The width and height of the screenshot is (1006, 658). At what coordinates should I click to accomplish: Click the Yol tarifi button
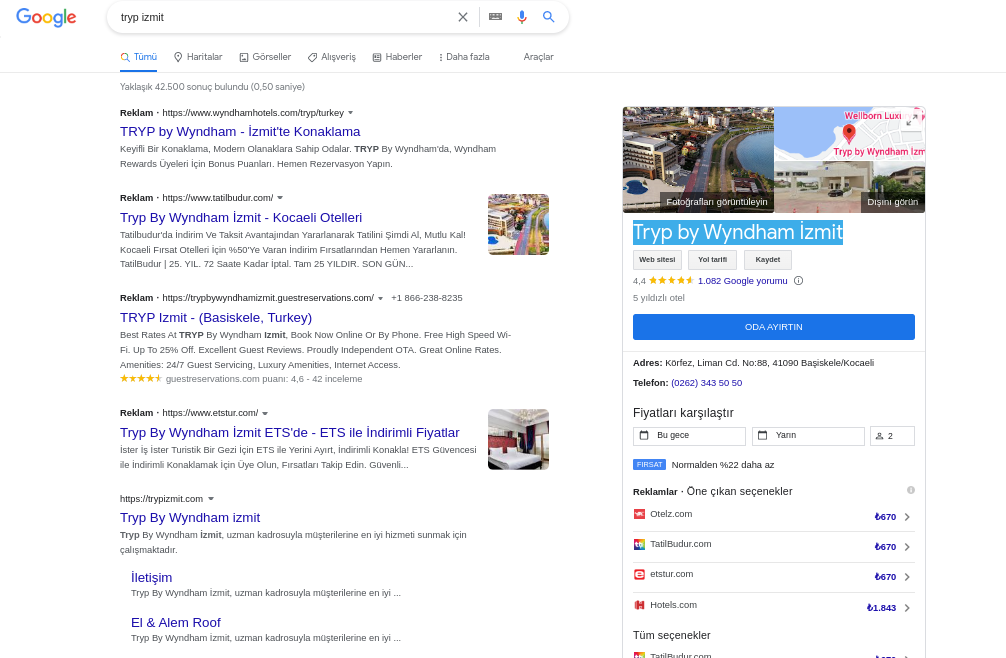[x=712, y=260]
